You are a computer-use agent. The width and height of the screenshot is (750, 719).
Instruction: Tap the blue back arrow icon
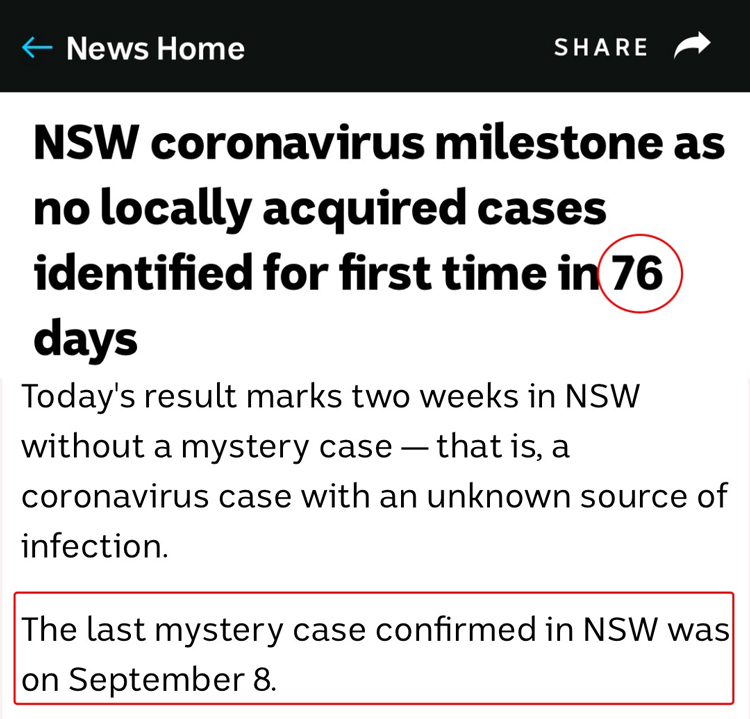37,47
